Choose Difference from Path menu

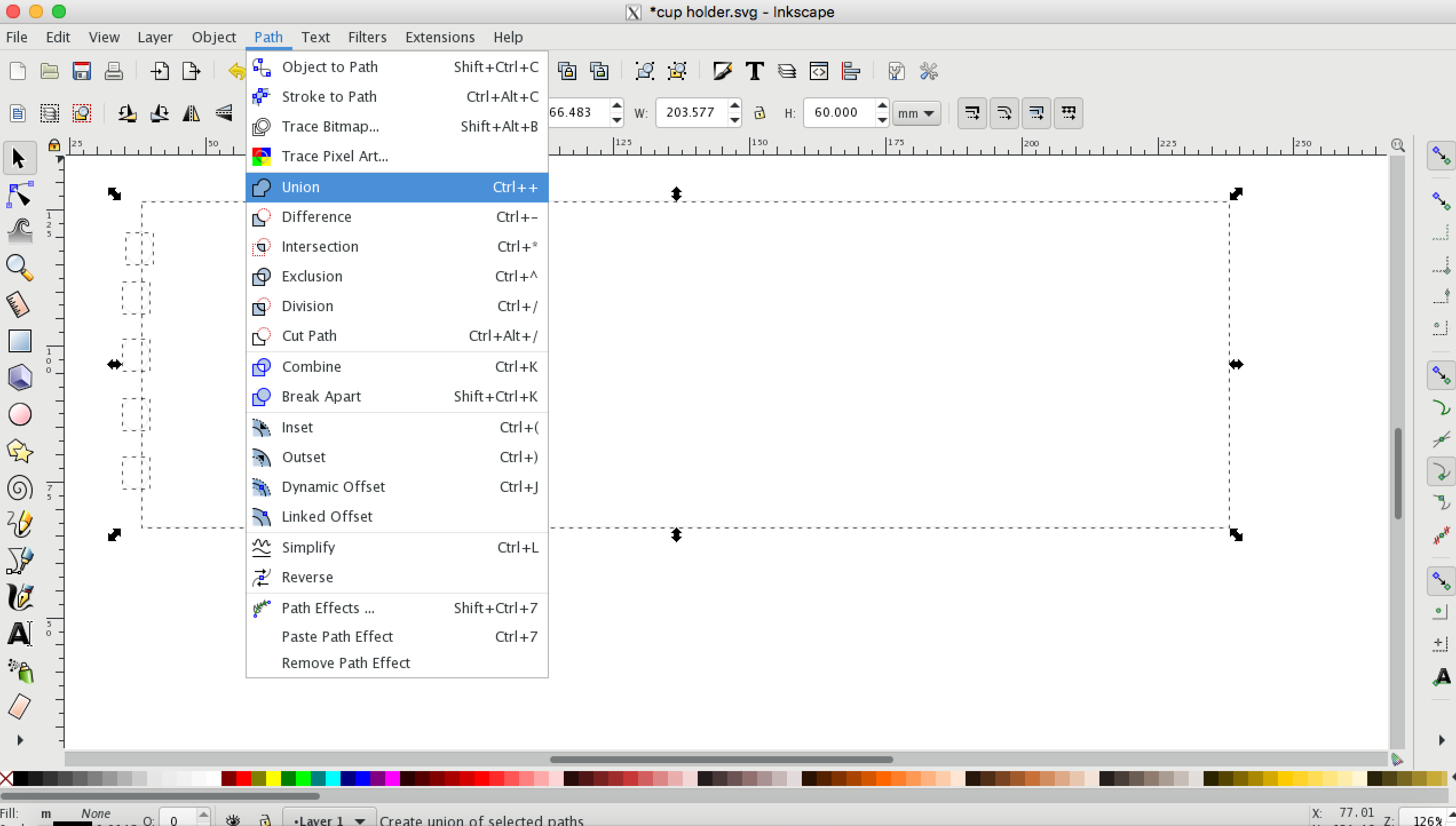click(x=397, y=217)
